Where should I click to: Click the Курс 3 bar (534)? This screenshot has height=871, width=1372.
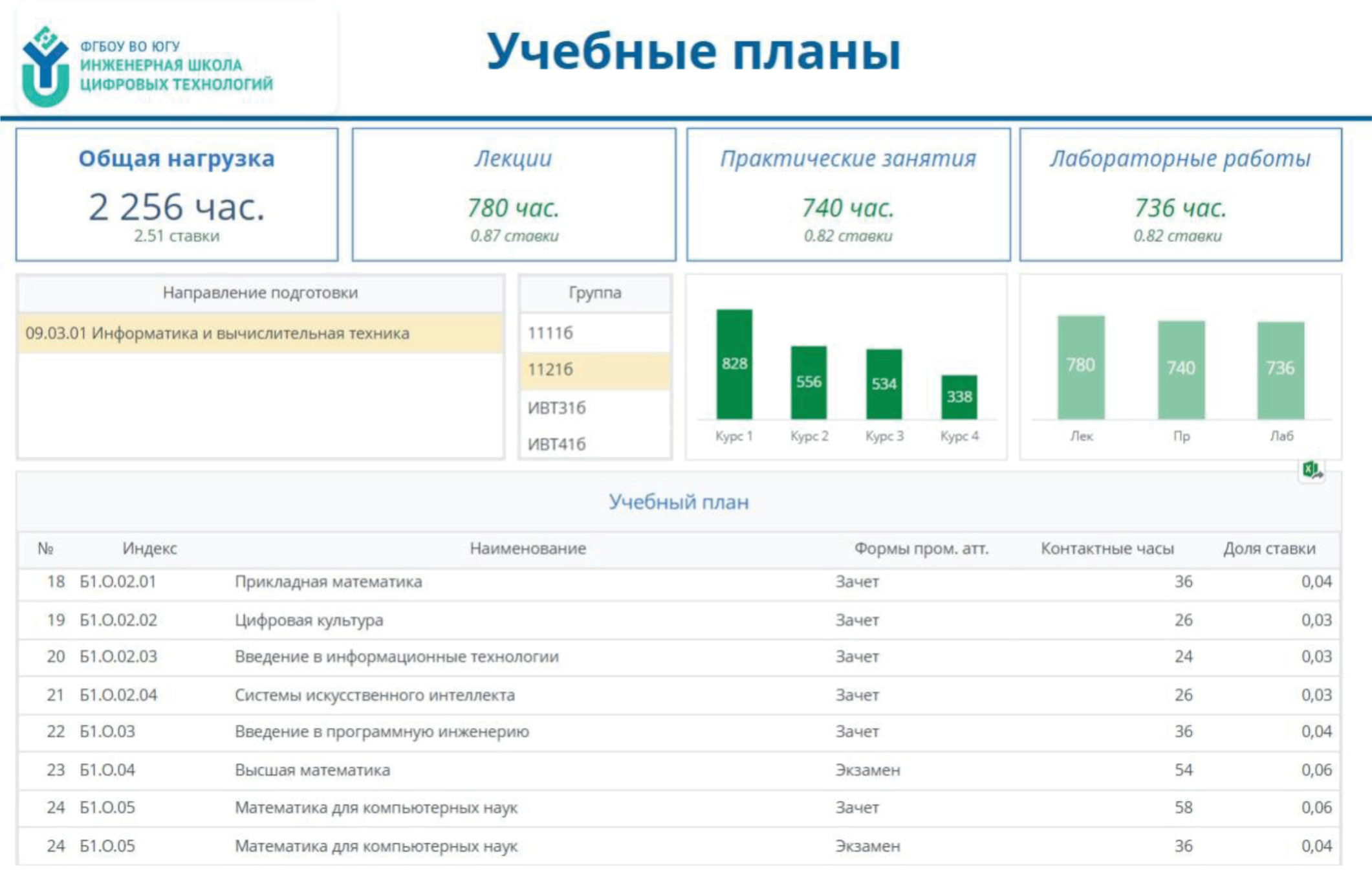tap(884, 384)
